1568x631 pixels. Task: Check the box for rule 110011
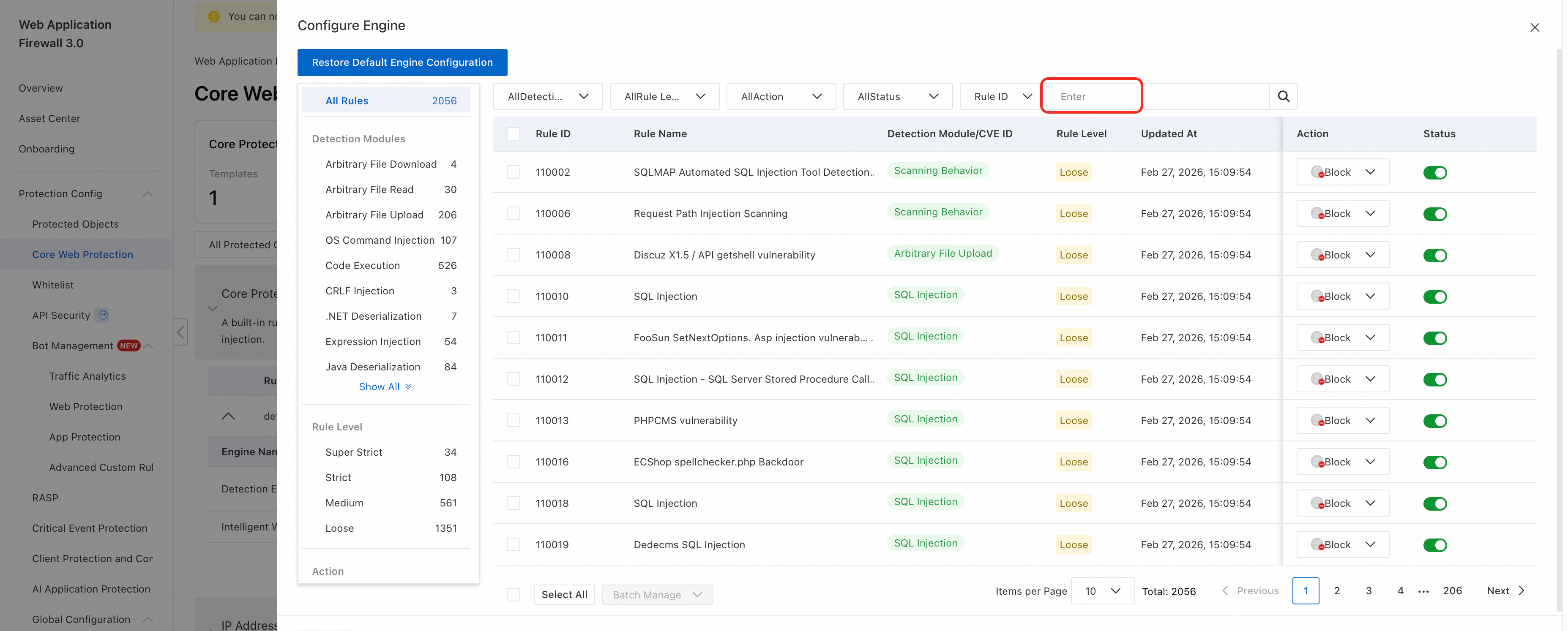(513, 338)
